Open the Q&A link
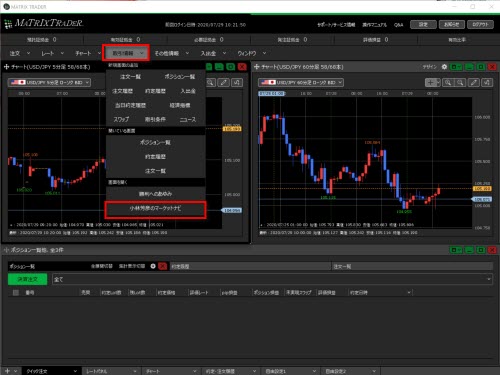This screenshot has width=500, height=375. tap(398, 25)
